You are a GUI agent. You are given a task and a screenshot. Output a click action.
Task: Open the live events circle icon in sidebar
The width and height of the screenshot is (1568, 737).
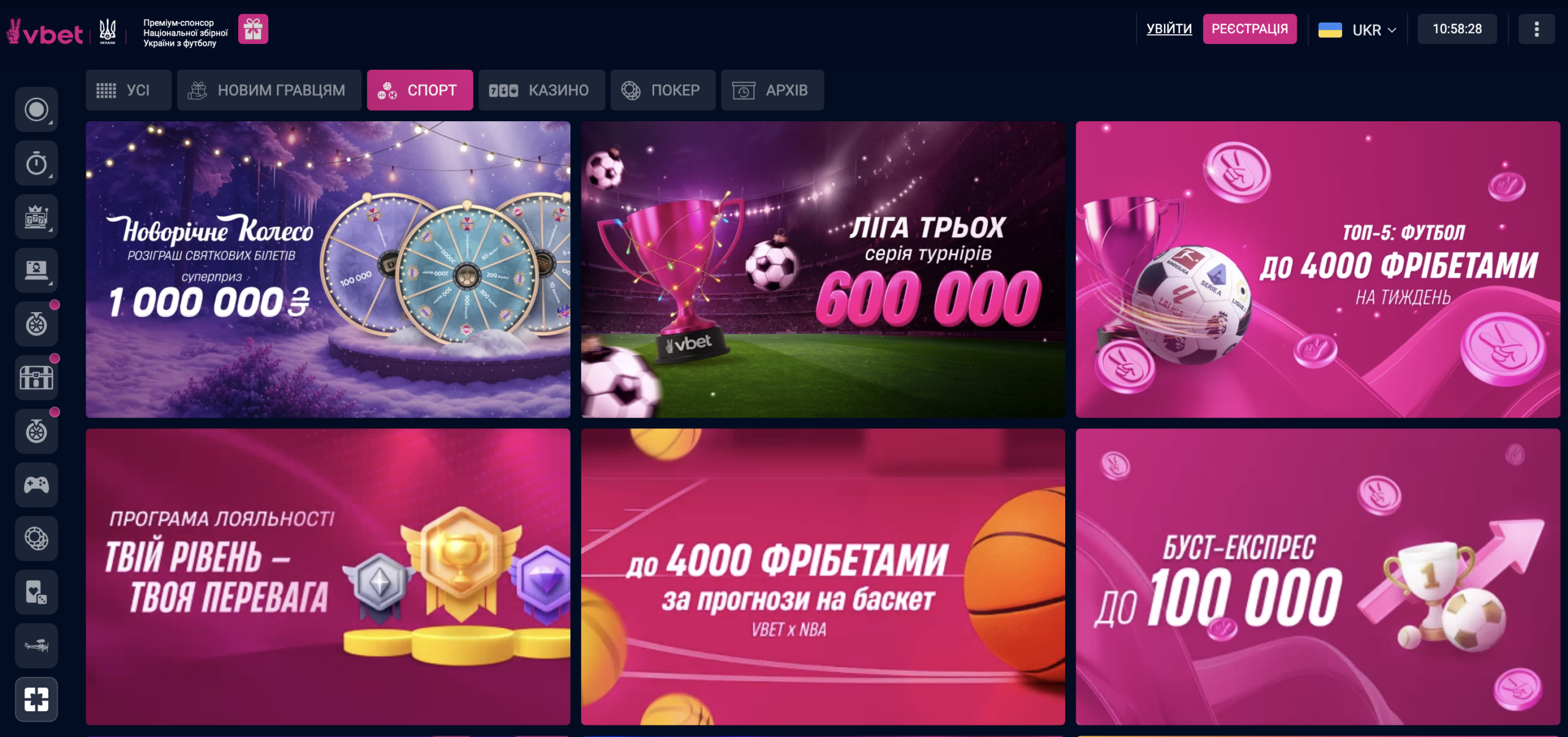pyautogui.click(x=36, y=110)
